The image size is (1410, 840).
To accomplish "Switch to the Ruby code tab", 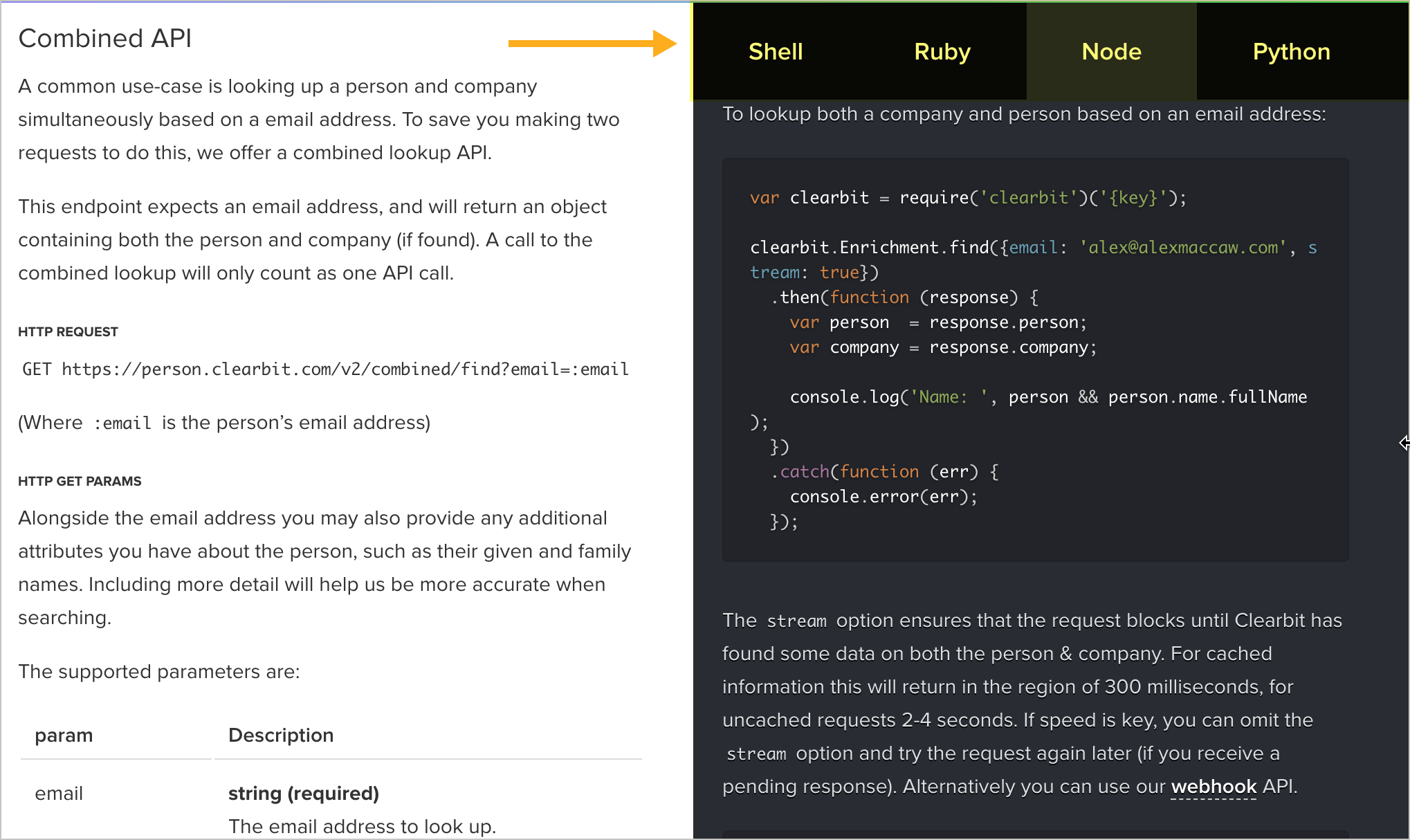I will [x=942, y=51].
